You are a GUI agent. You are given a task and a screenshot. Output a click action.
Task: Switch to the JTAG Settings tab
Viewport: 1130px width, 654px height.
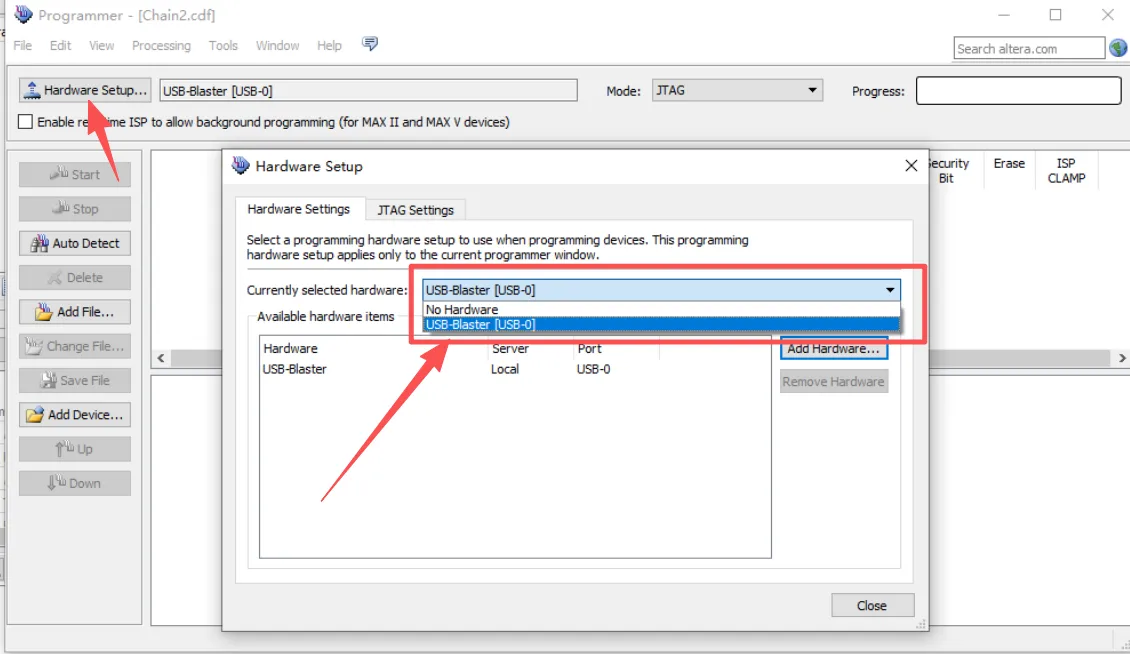tap(415, 210)
